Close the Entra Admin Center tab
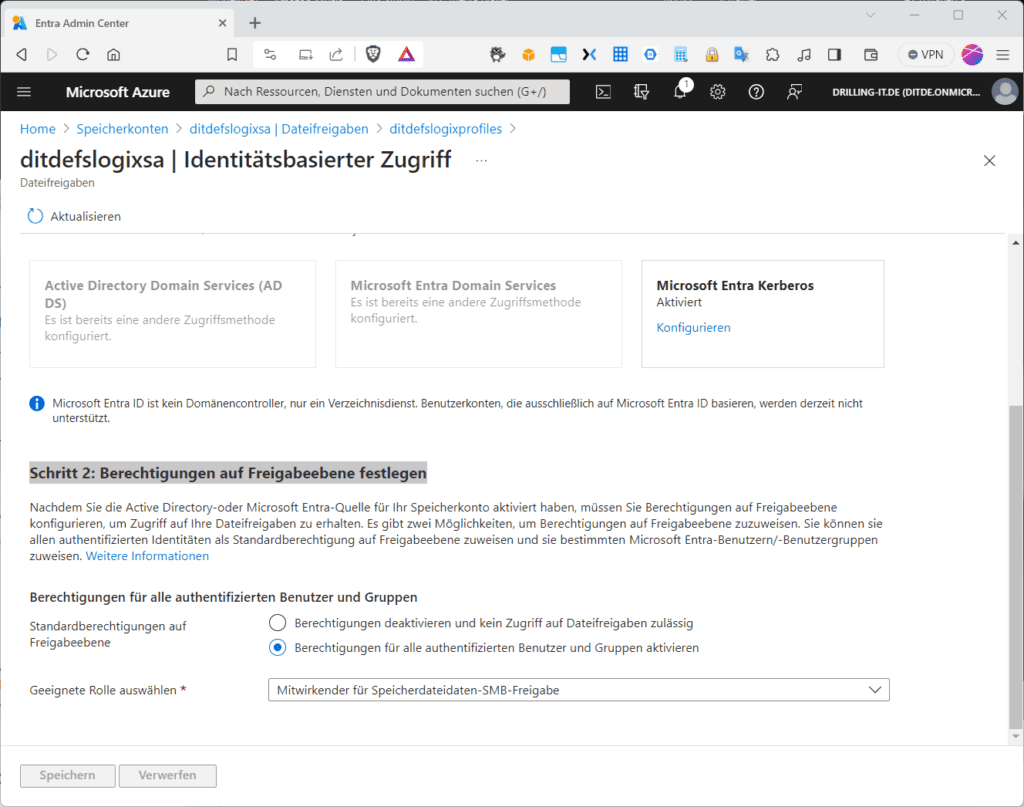Image resolution: width=1024 pixels, height=807 pixels. 222,23
